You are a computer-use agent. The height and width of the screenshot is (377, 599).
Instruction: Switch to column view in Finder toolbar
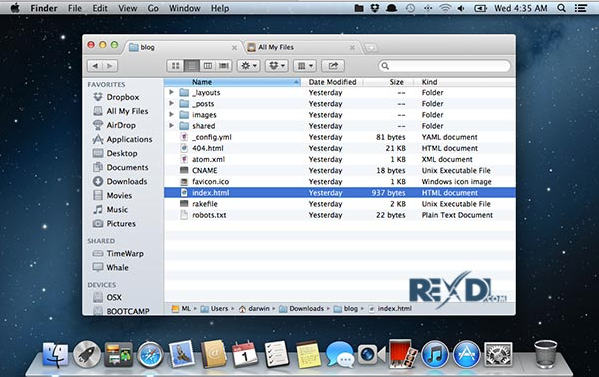tap(208, 66)
